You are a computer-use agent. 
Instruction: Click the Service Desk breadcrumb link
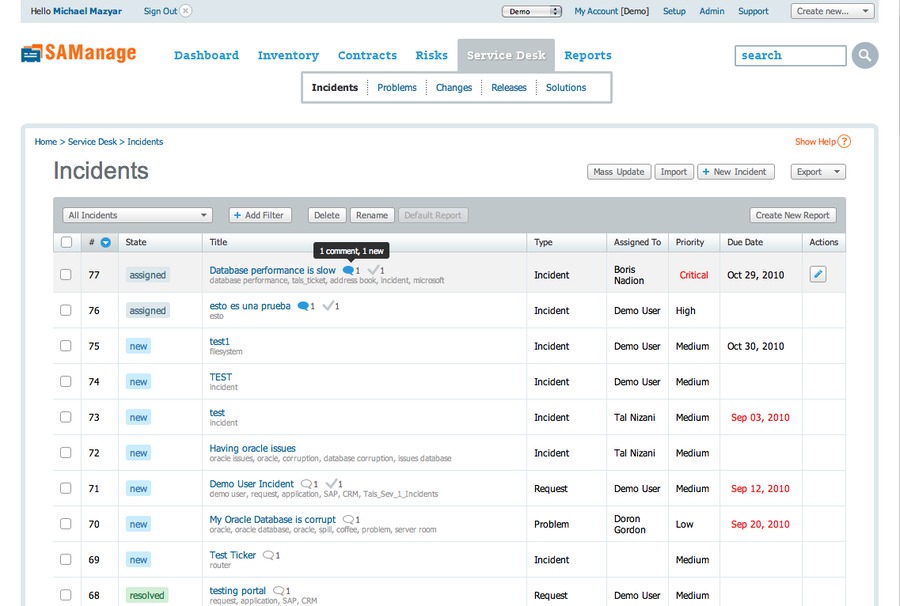(92, 142)
